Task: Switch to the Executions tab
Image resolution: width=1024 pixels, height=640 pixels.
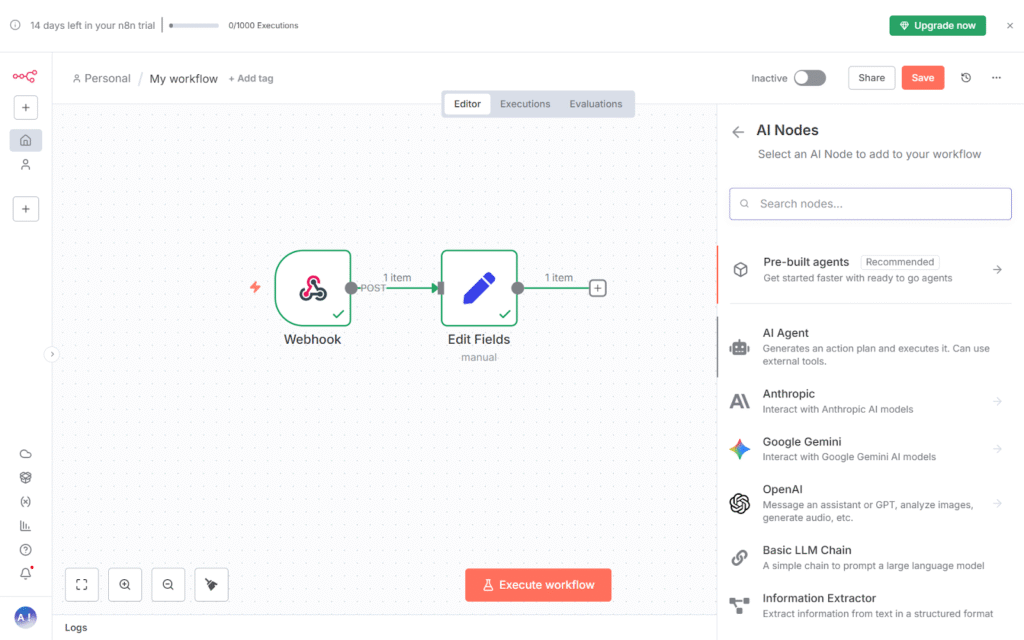Action: pyautogui.click(x=525, y=104)
